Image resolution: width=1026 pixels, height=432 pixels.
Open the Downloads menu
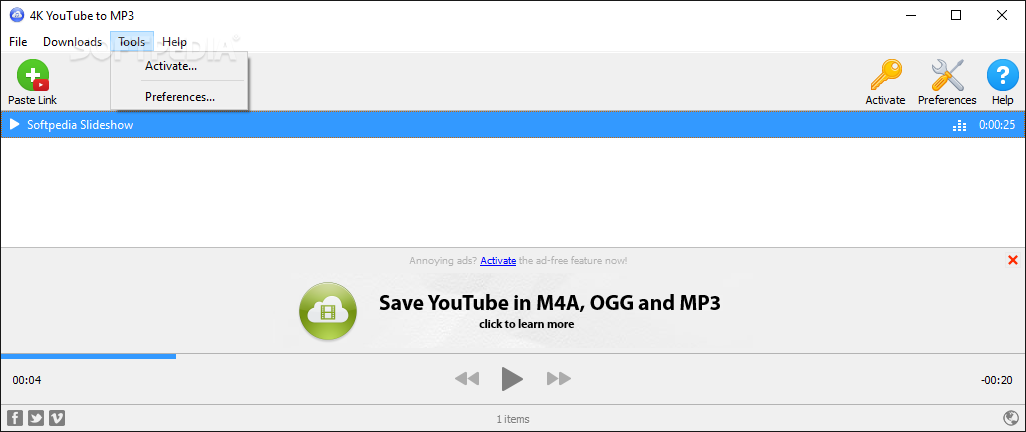click(x=72, y=41)
